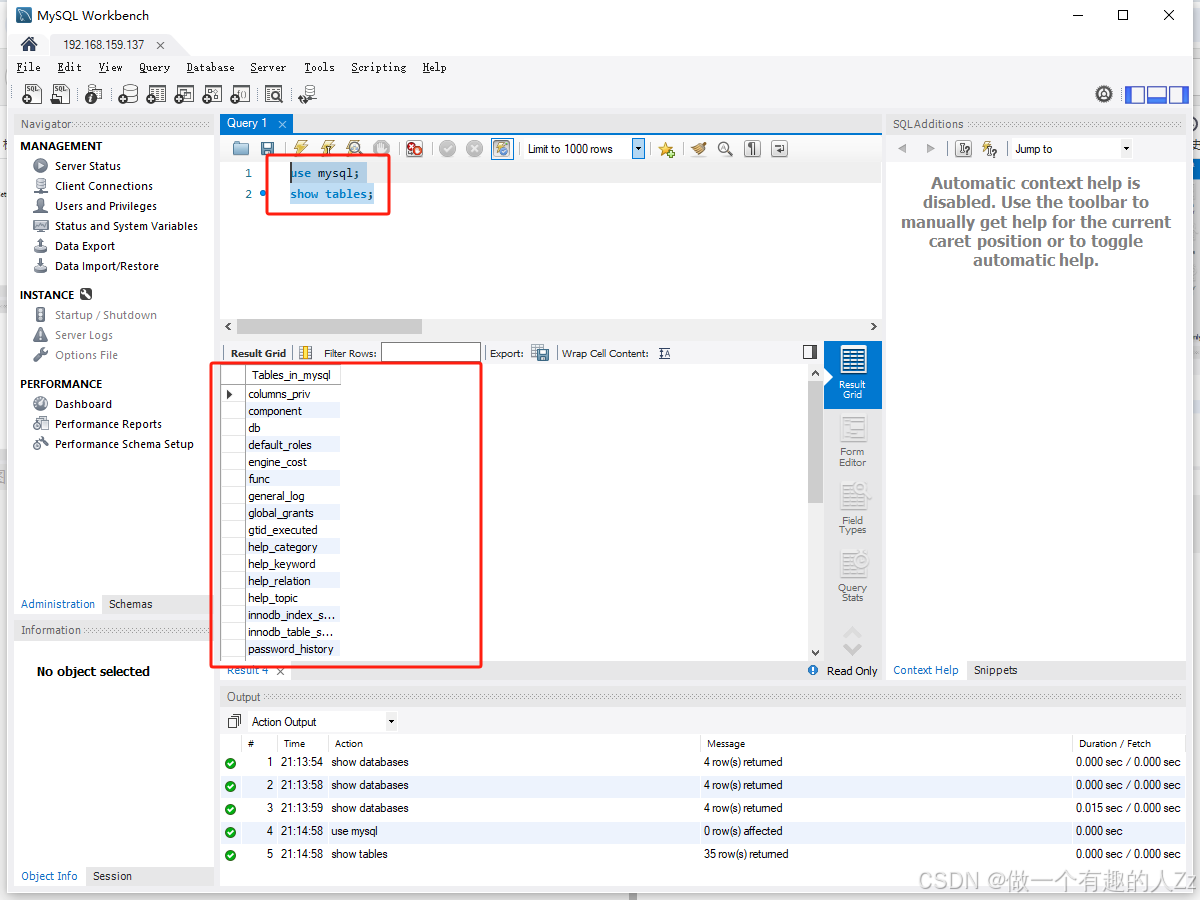Click the Filter Rows input field
Viewport: 1200px width, 900px height.
click(431, 353)
